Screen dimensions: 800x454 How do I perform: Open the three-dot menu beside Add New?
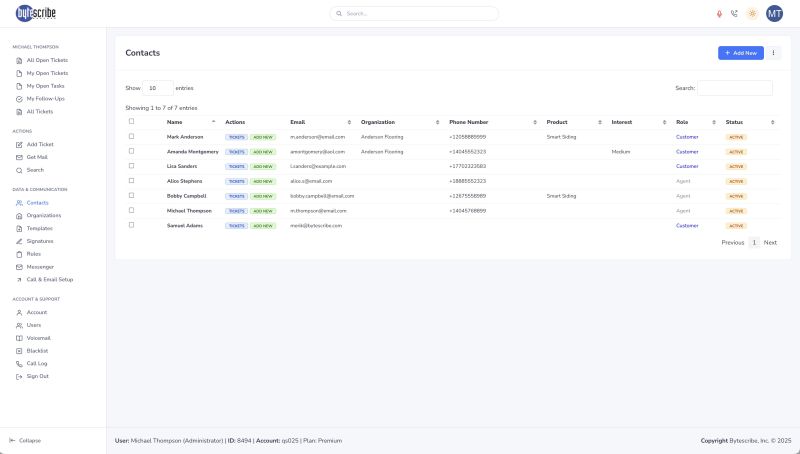(x=773, y=52)
